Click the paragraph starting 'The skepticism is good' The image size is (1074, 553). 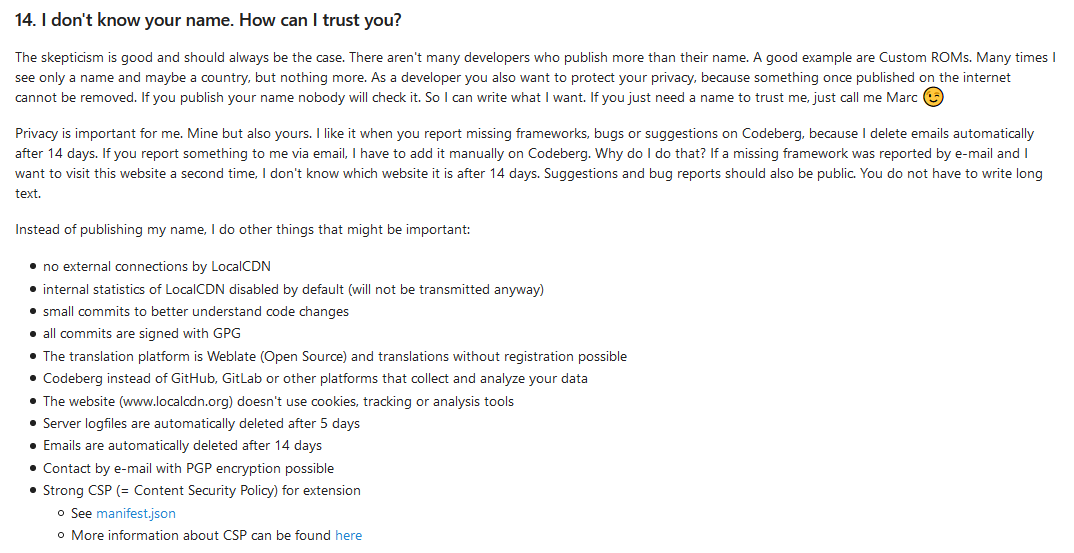pyautogui.click(x=500, y=78)
